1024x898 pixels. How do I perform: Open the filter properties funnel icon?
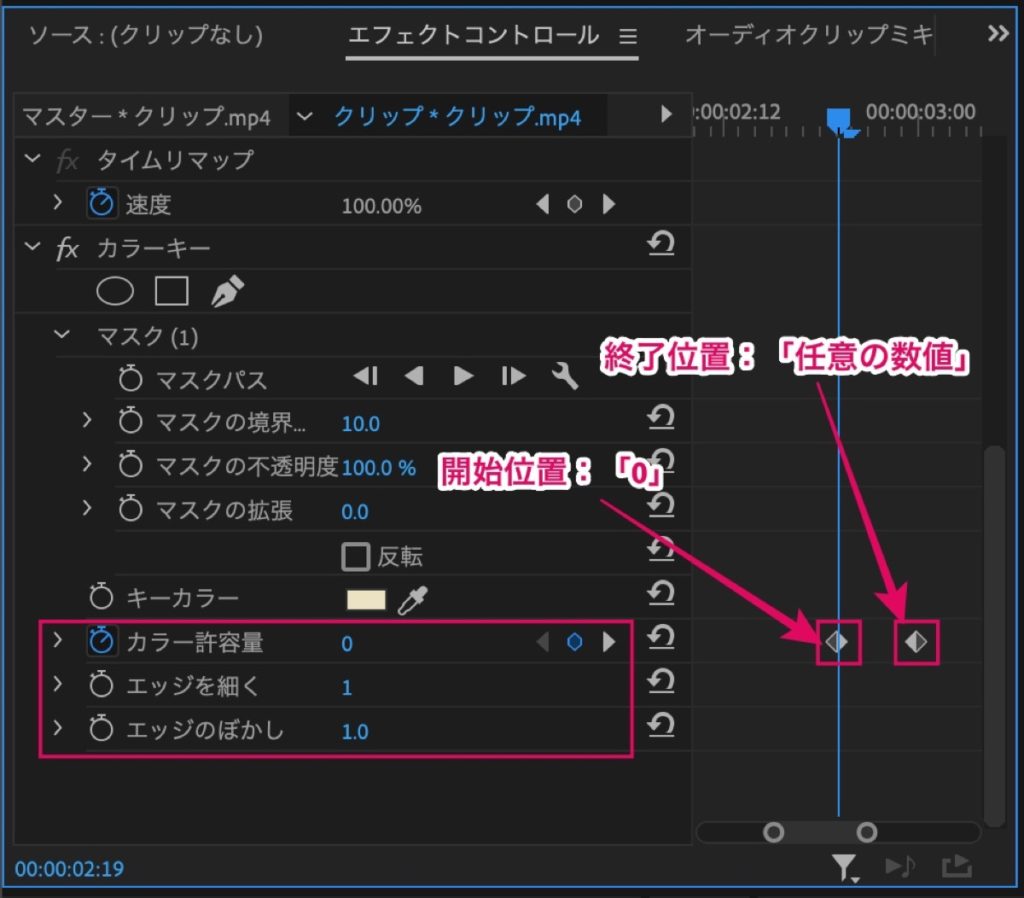(x=845, y=869)
